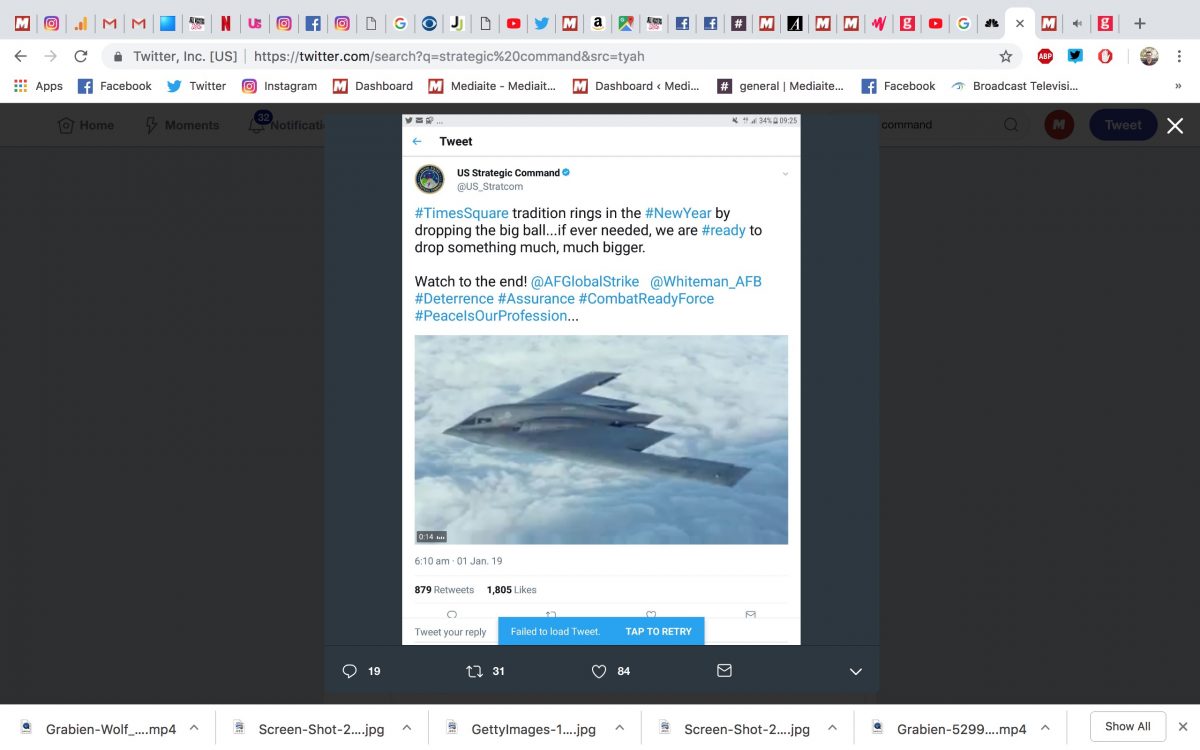1200x750 pixels.
Task: Open the Twitter bookmark
Action: click(x=196, y=86)
